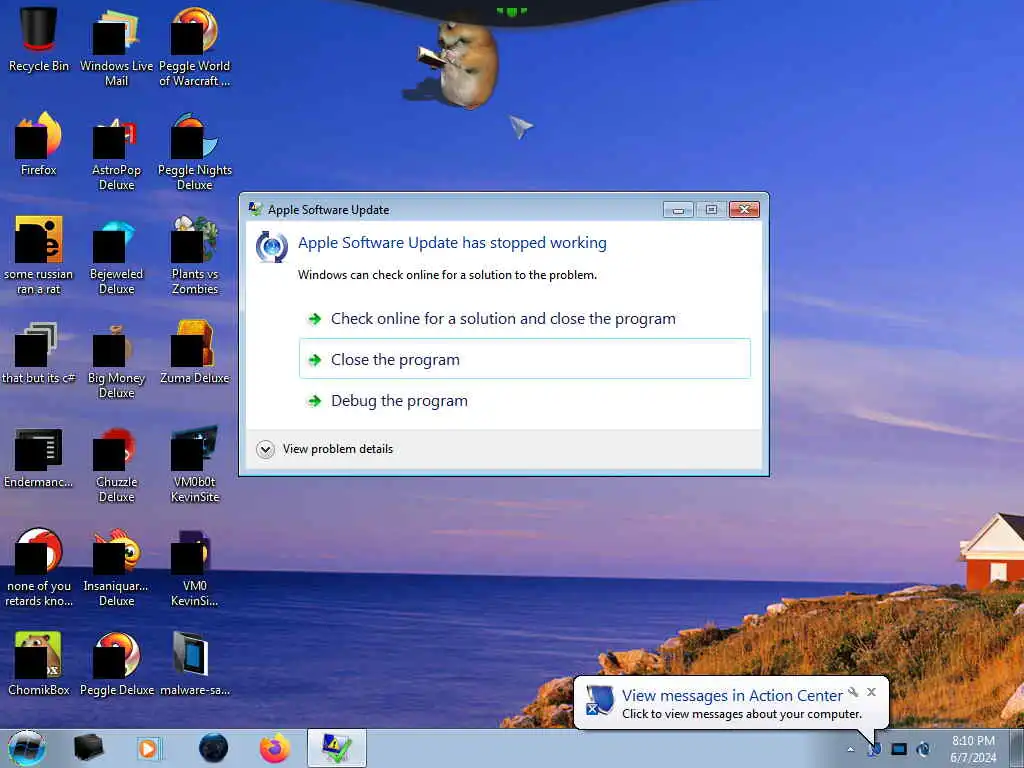Click 'Apple Software Update has stopped working' heading
The image size is (1024, 768).
(x=452, y=243)
